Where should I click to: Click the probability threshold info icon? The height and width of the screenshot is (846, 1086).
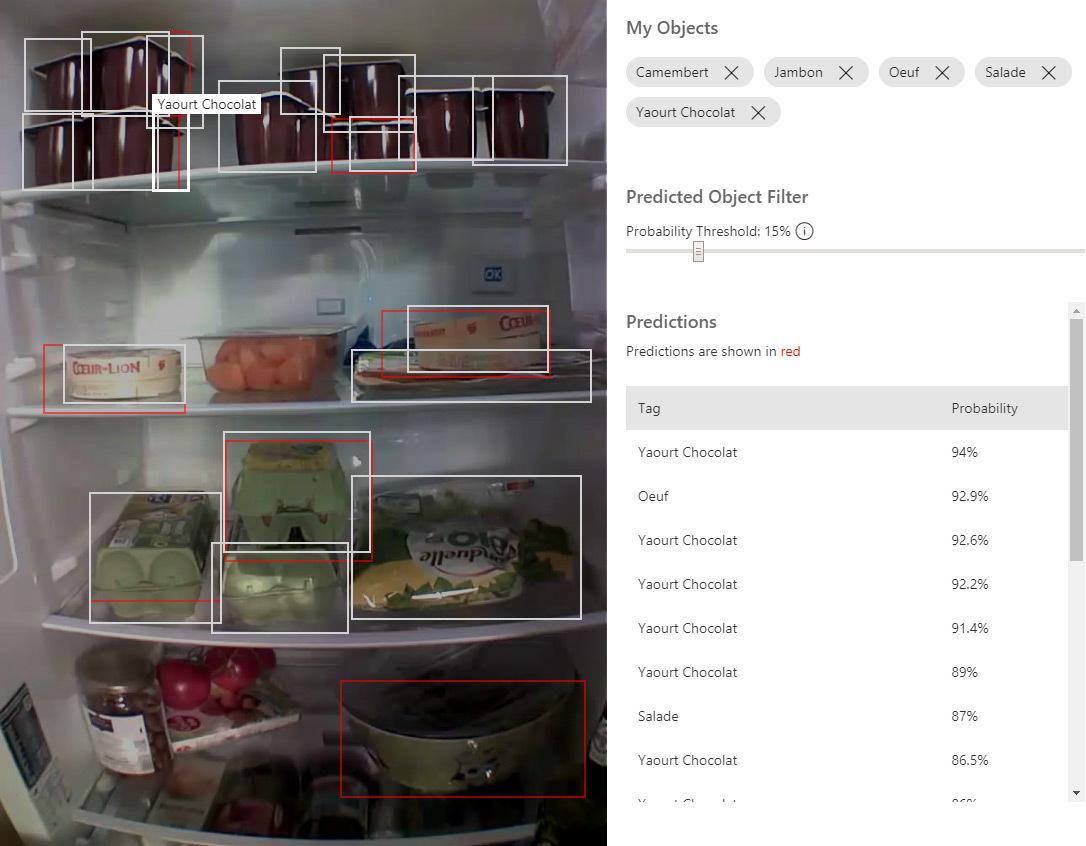(x=805, y=232)
